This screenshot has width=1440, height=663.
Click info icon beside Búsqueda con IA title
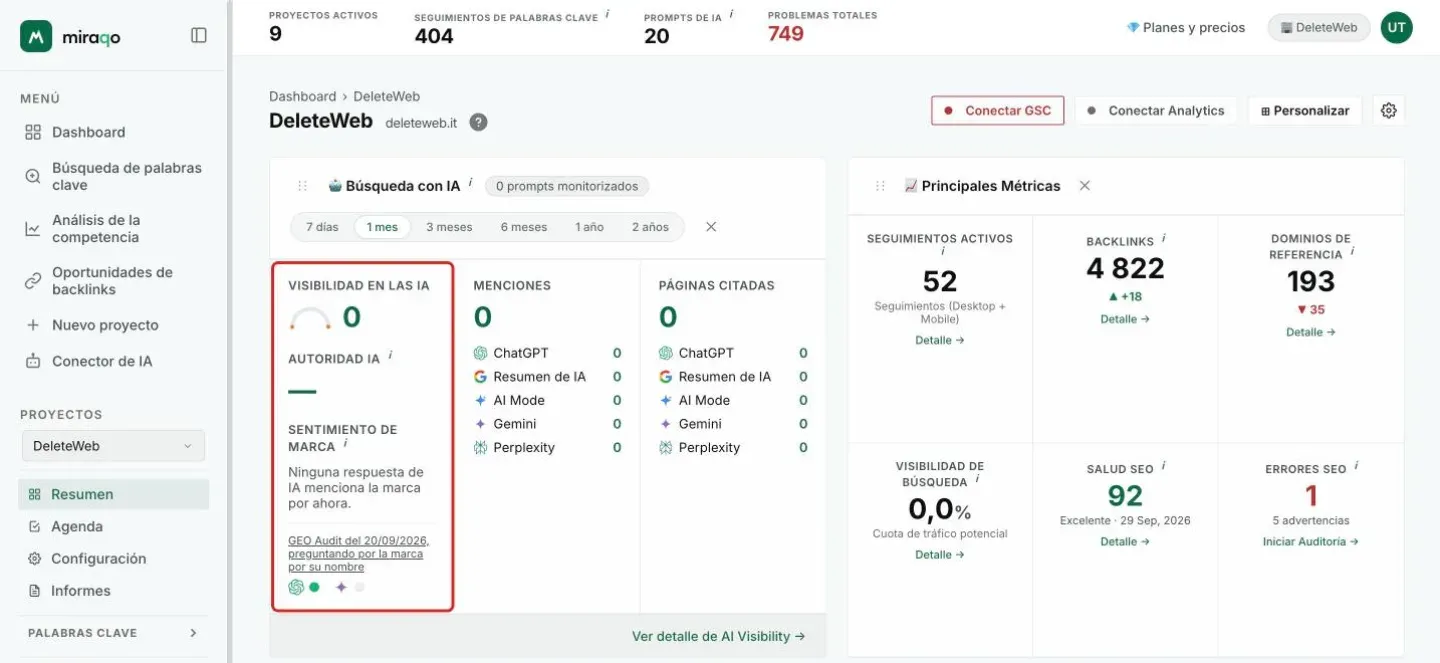click(471, 182)
